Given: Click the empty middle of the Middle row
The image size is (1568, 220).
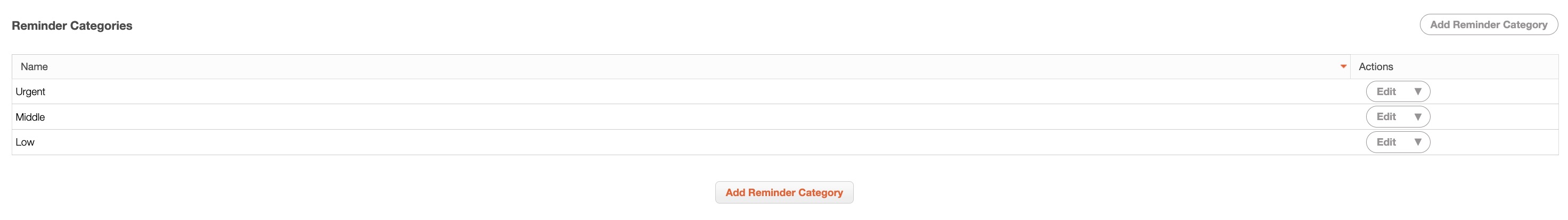Looking at the screenshot, I should click(x=669, y=117).
